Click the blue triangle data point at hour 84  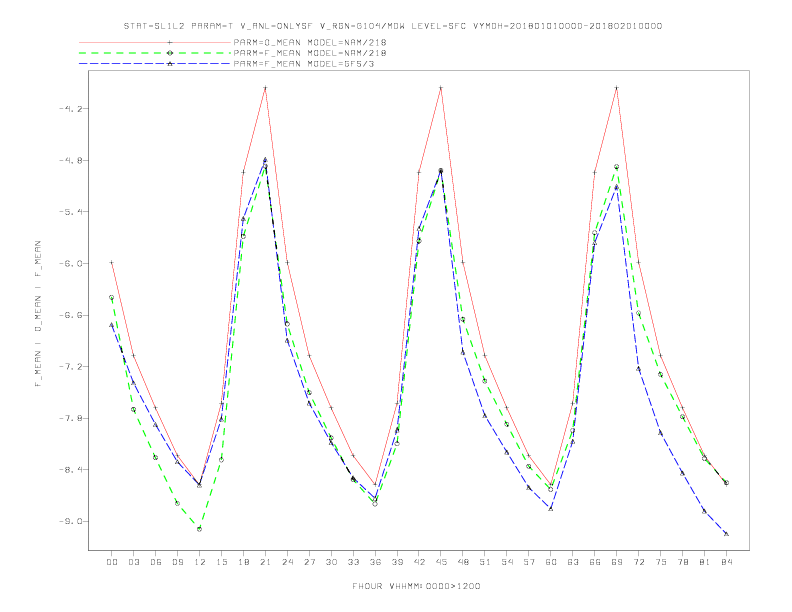[726, 533]
